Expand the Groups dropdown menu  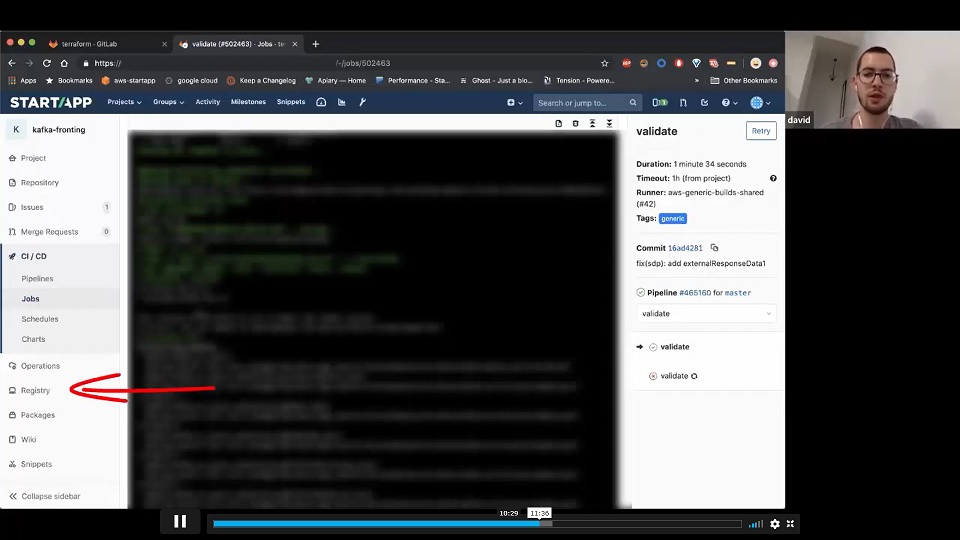click(x=168, y=102)
